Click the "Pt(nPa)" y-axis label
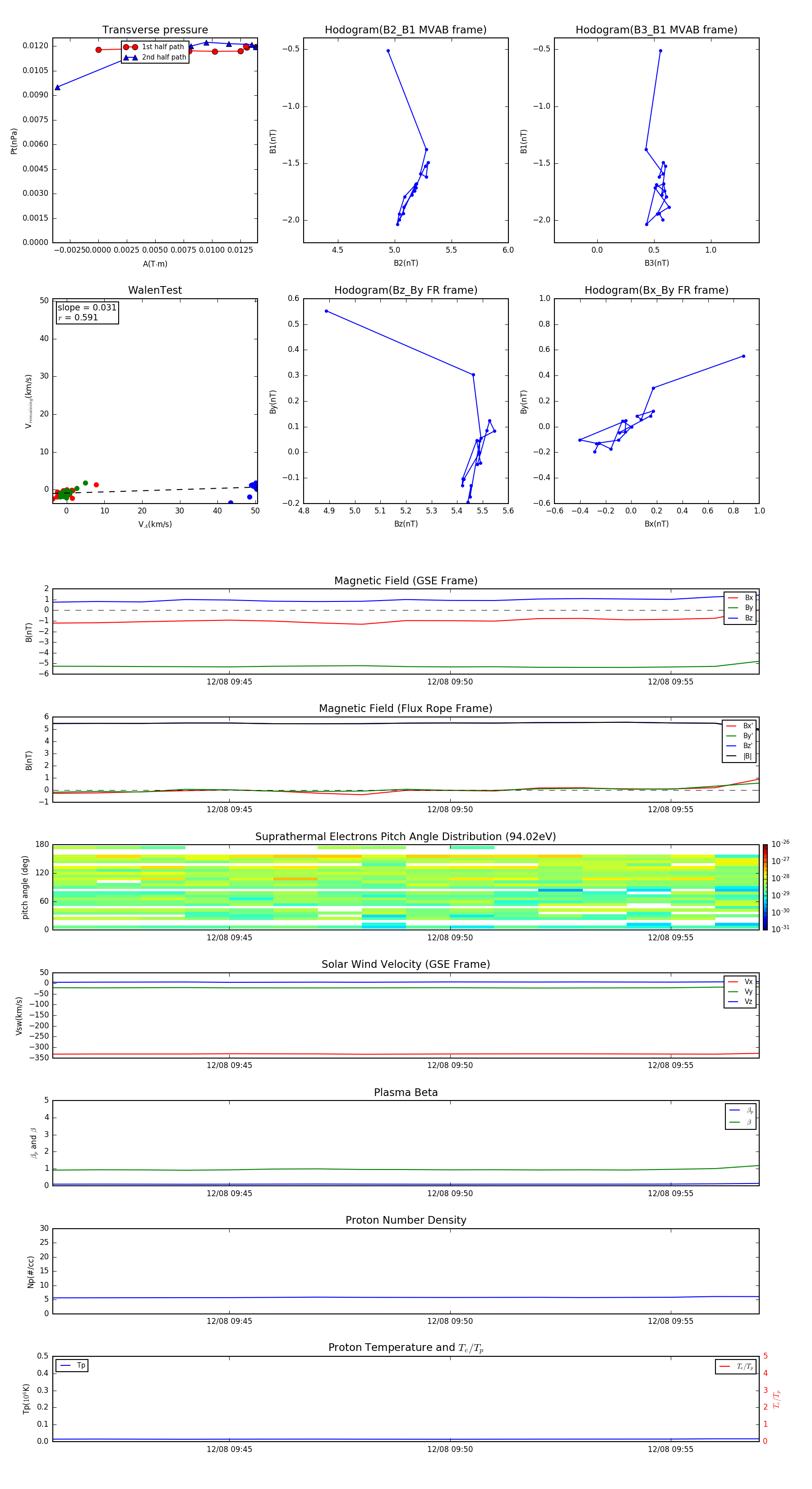Screen dimensions: 812x1489 (14, 141)
